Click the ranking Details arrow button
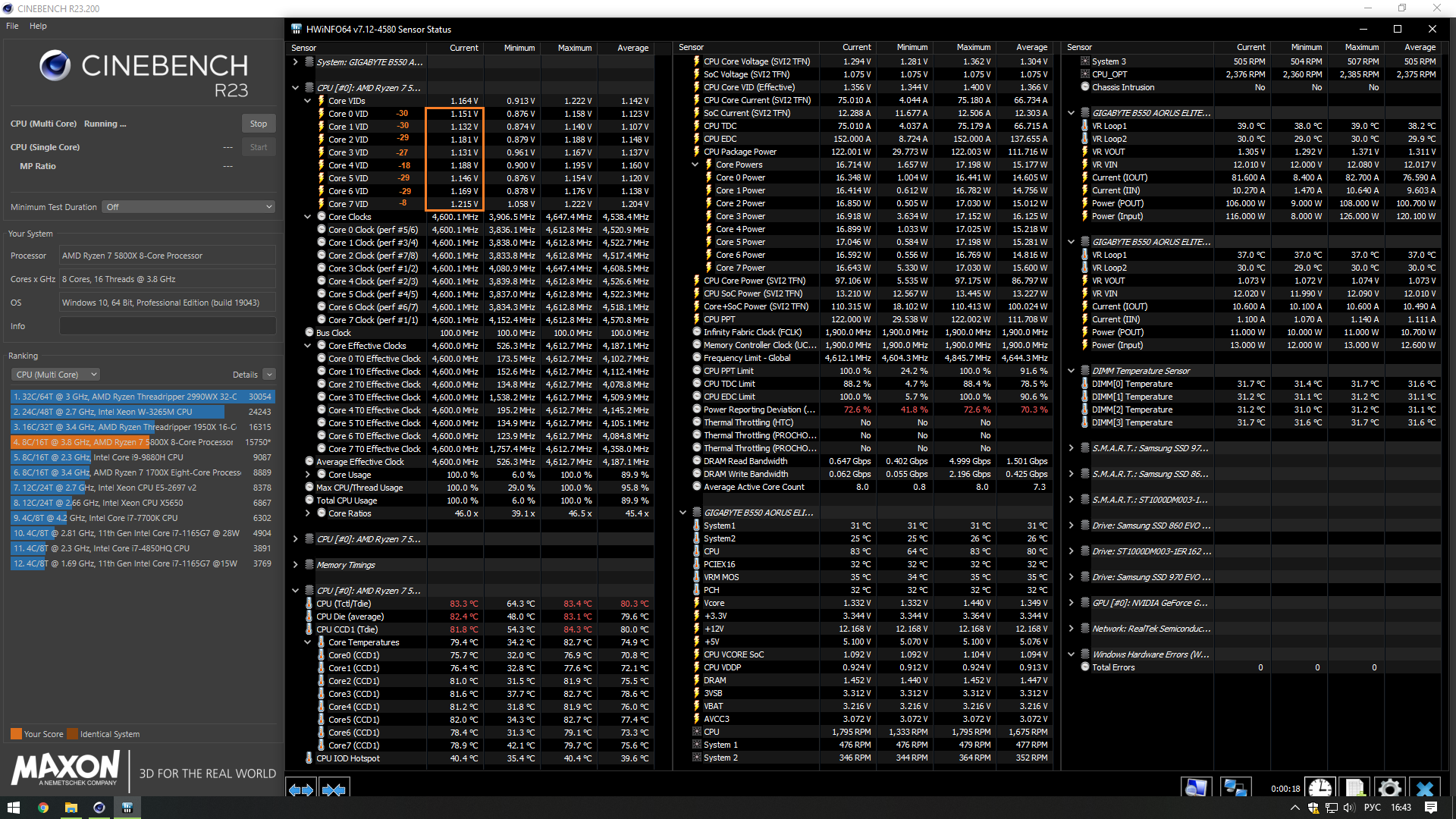This screenshot has width=1456, height=819. coord(269,375)
